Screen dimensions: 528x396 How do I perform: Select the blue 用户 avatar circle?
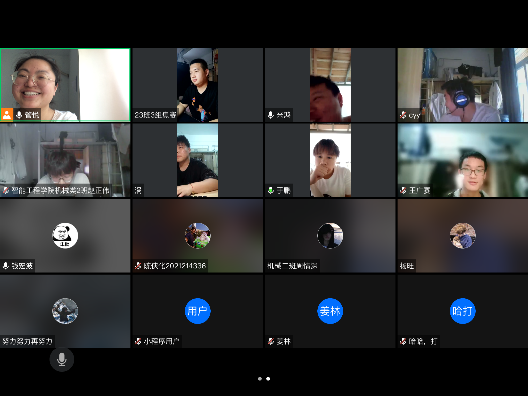[198, 311]
